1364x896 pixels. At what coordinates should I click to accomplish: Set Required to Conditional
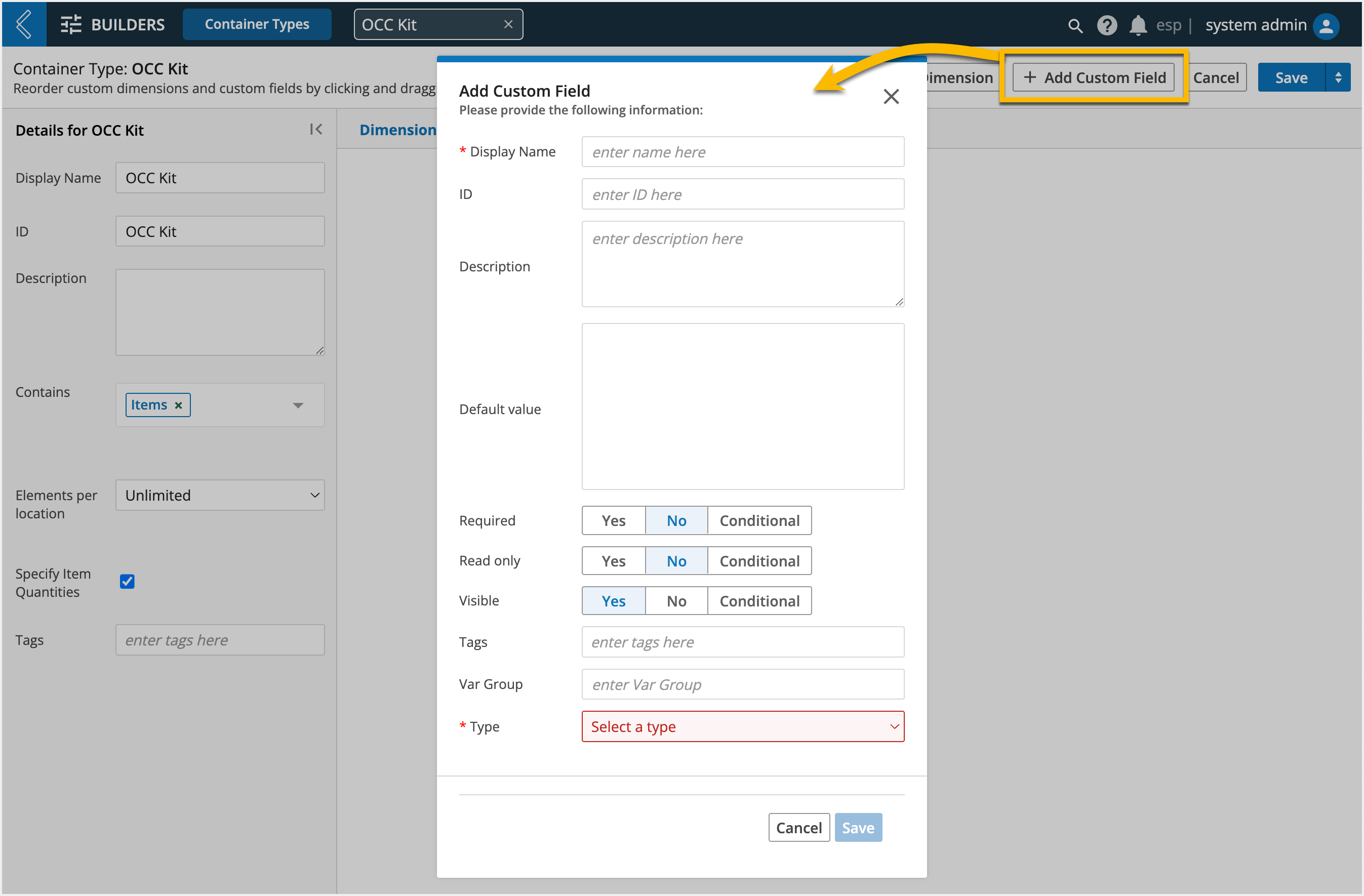759,520
